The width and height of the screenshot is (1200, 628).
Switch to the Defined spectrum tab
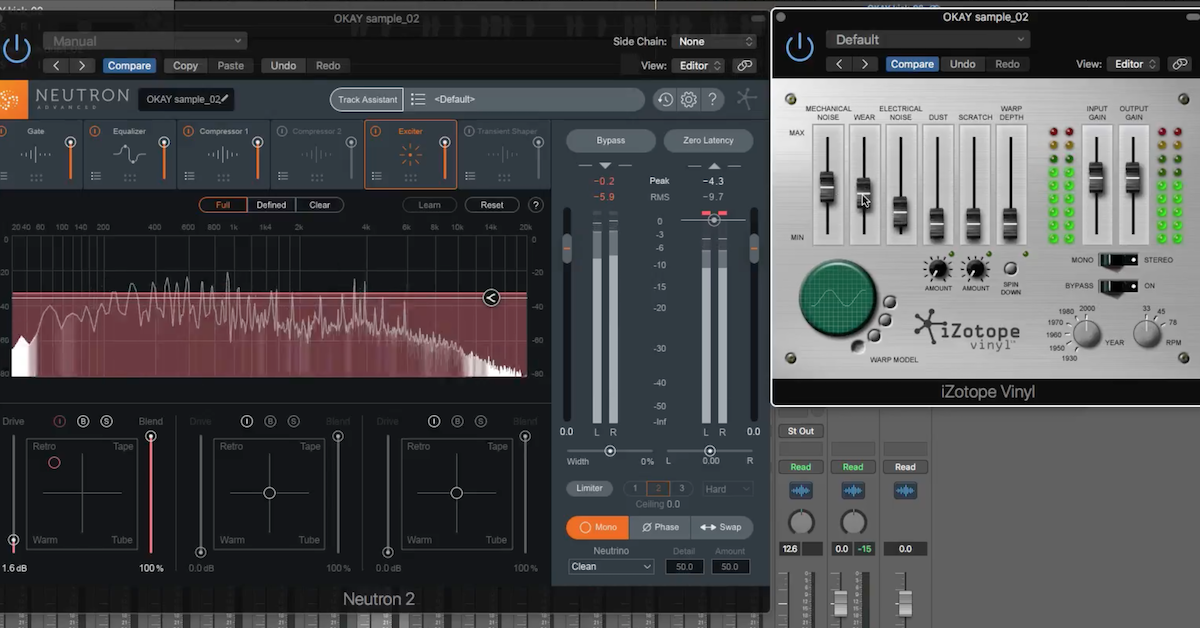point(271,204)
